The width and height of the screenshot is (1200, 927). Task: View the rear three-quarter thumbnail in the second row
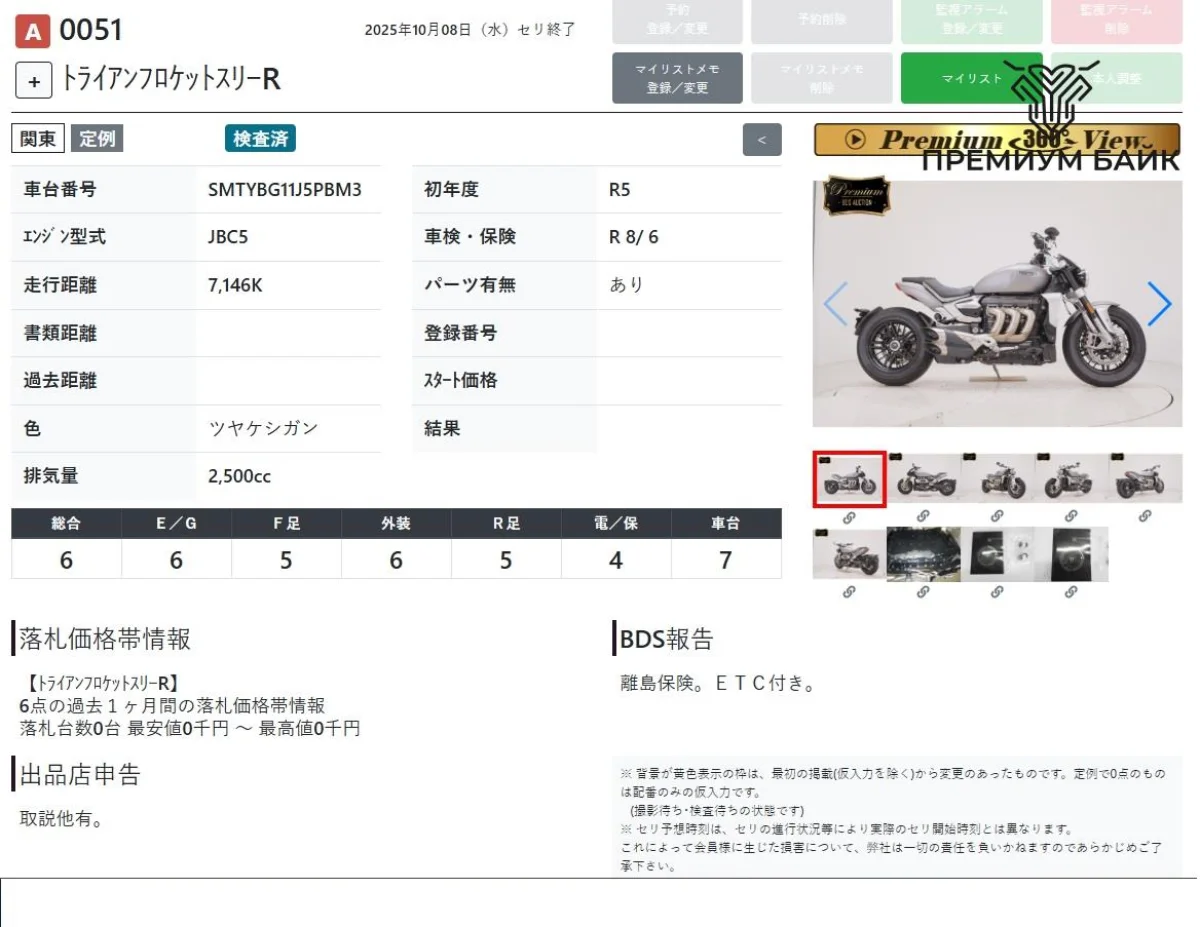[849, 554]
